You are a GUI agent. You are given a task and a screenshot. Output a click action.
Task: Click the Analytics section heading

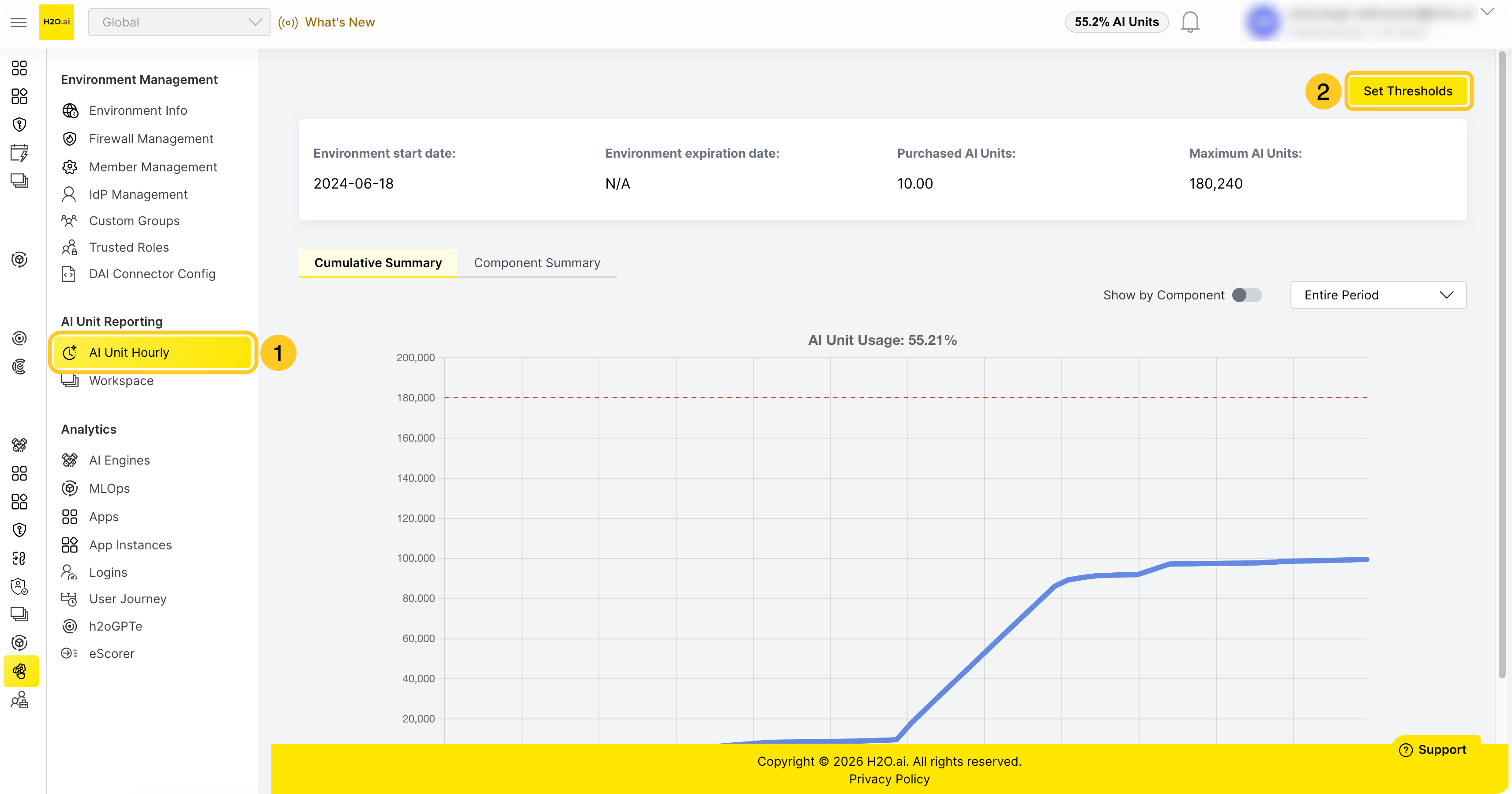click(89, 429)
